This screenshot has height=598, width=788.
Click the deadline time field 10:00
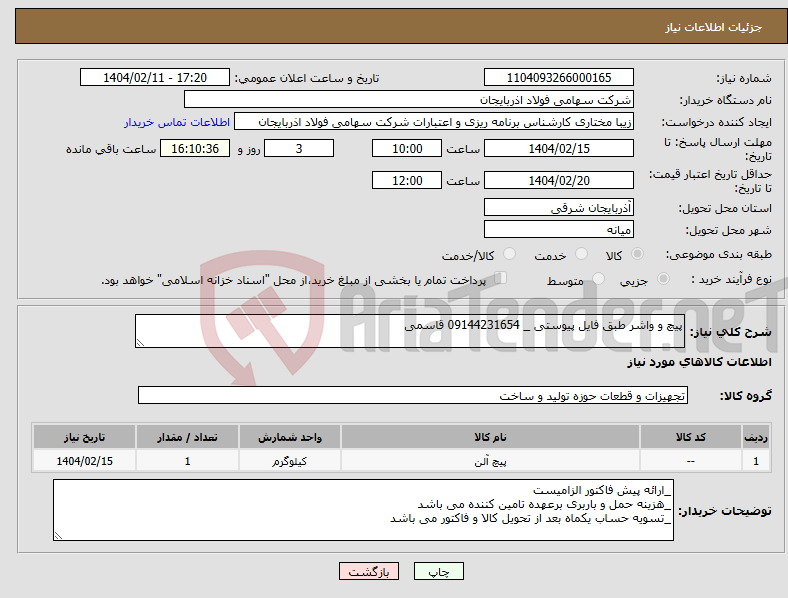(407, 148)
